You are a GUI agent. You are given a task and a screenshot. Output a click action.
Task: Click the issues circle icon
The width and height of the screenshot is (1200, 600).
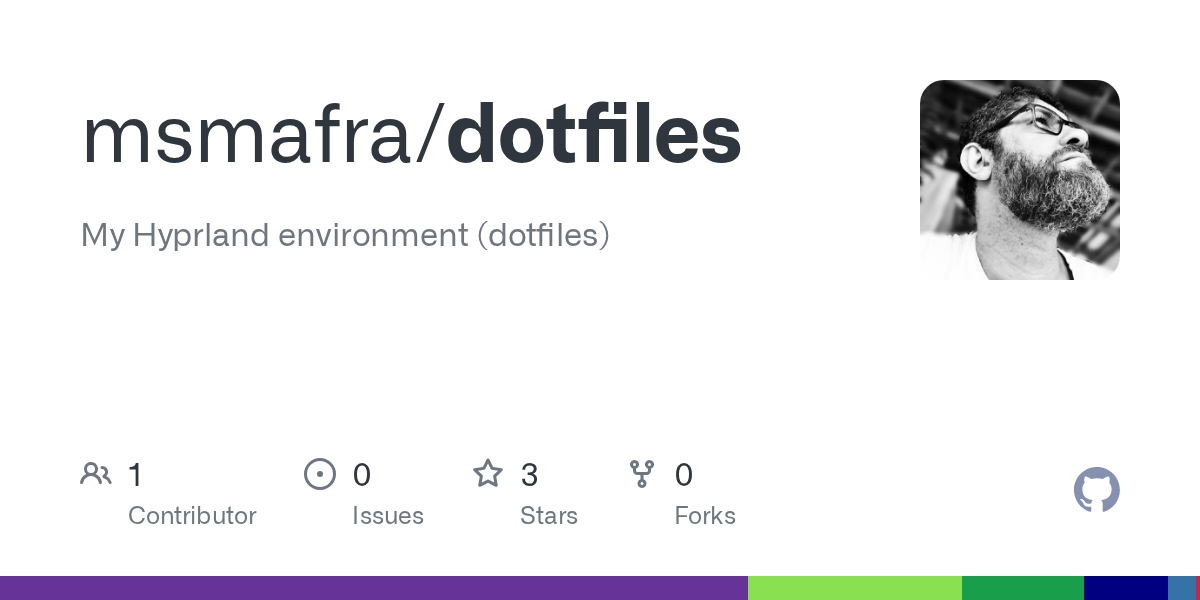pos(319,474)
